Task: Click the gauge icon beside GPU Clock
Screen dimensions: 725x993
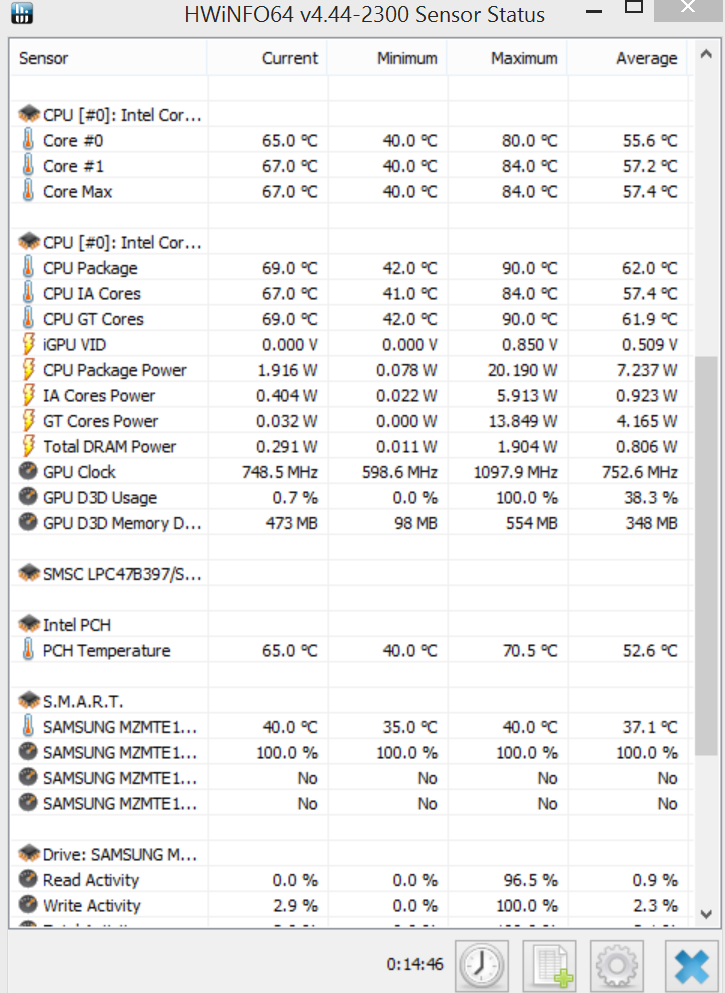Action: coord(28,472)
